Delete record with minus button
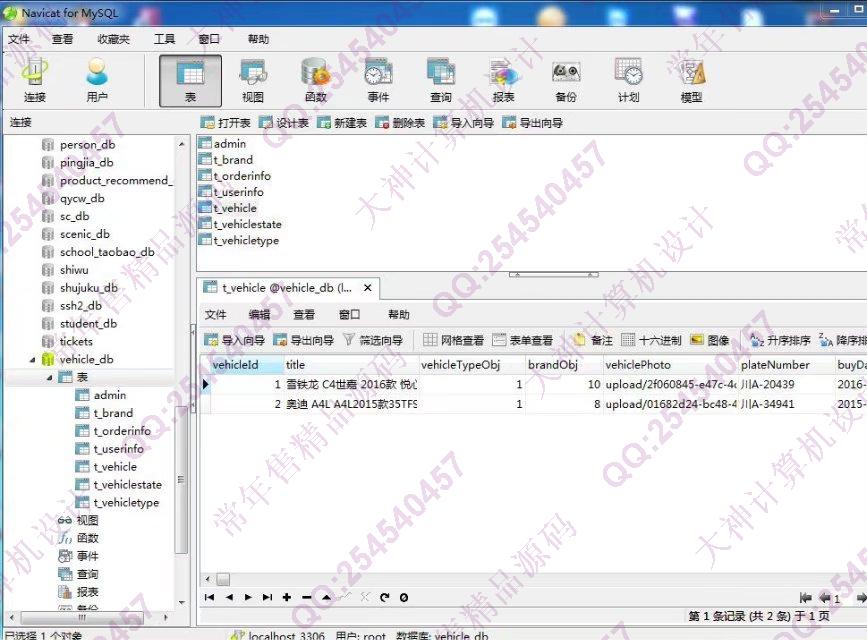 306,597
